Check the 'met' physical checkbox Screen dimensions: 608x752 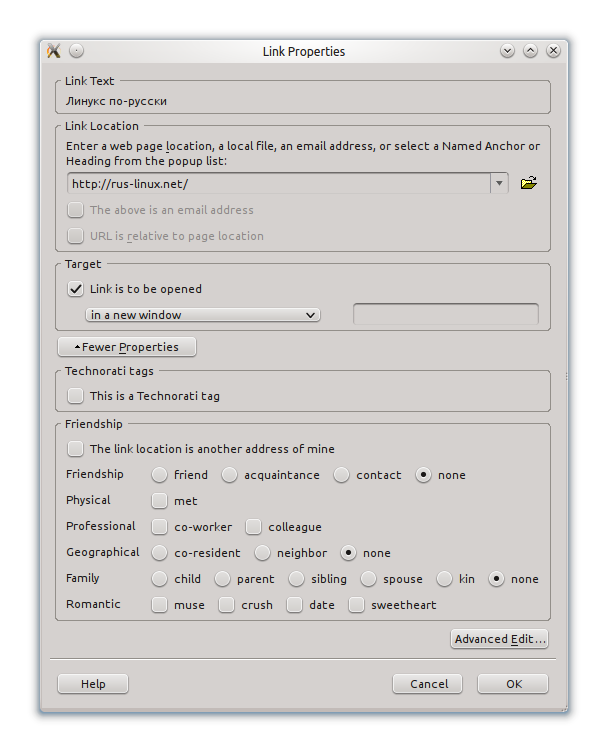pyautogui.click(x=160, y=501)
